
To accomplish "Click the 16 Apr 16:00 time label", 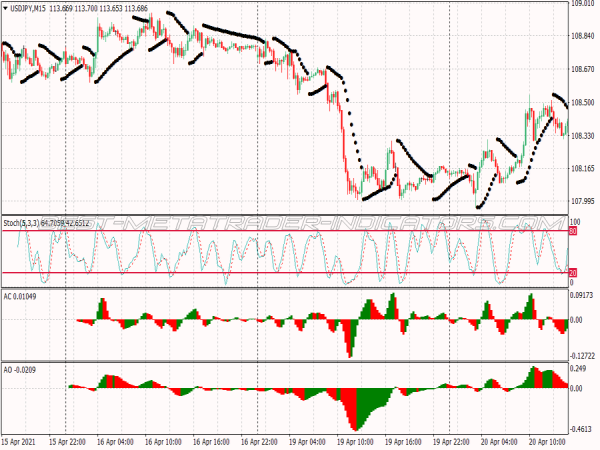I will (x=209, y=441).
